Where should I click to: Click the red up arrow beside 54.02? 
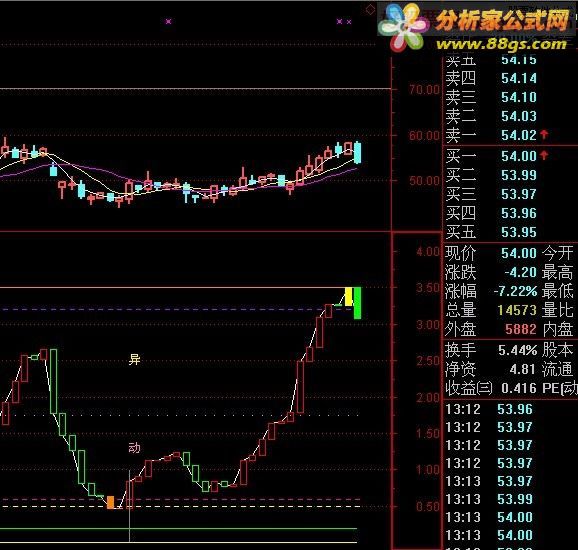(544, 135)
